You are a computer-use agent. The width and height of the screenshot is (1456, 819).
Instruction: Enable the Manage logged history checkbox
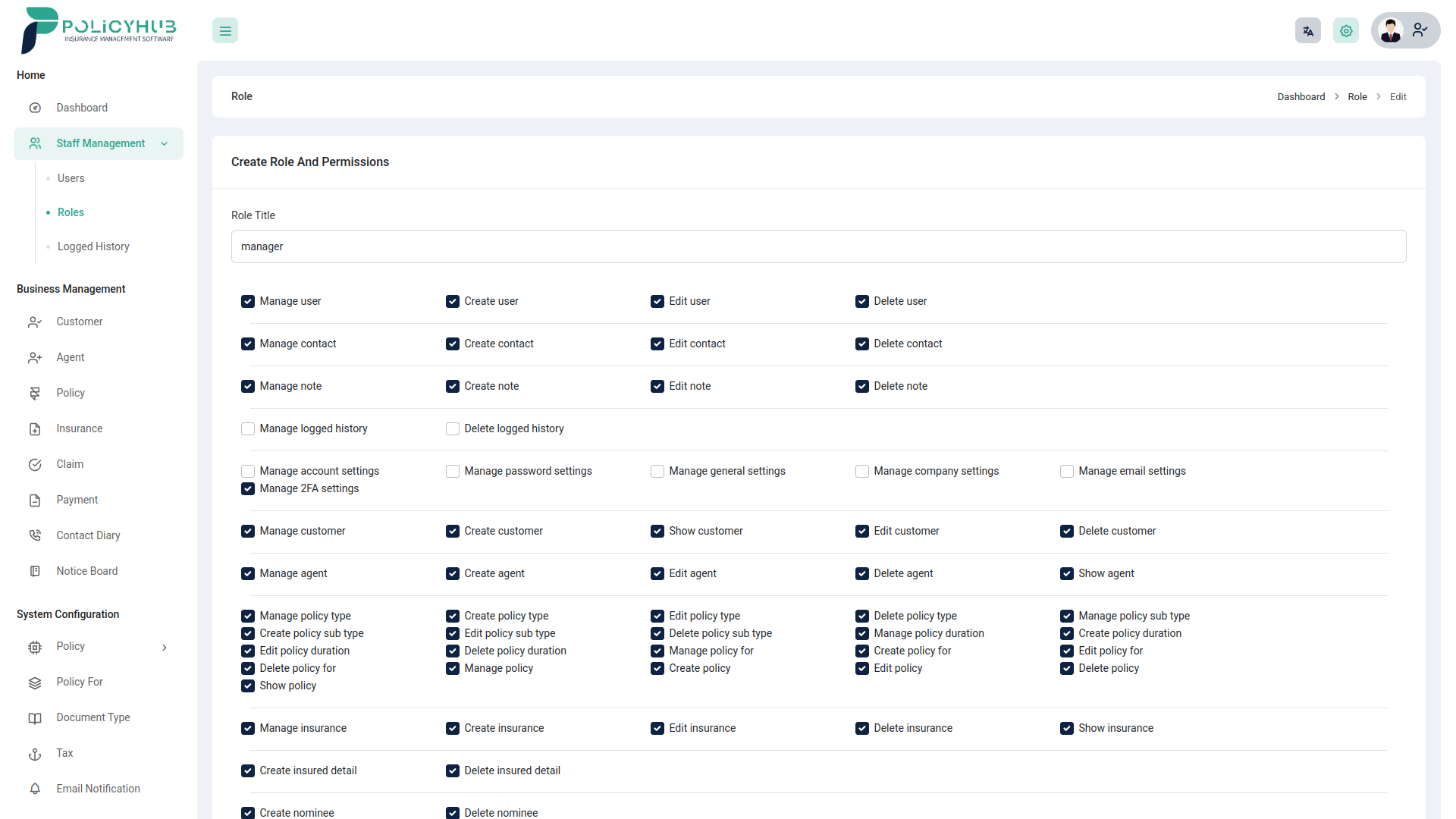(x=247, y=428)
